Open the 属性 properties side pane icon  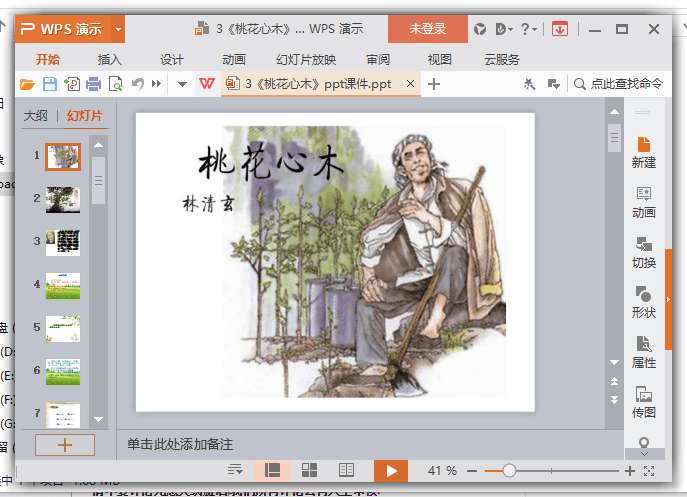(x=644, y=353)
